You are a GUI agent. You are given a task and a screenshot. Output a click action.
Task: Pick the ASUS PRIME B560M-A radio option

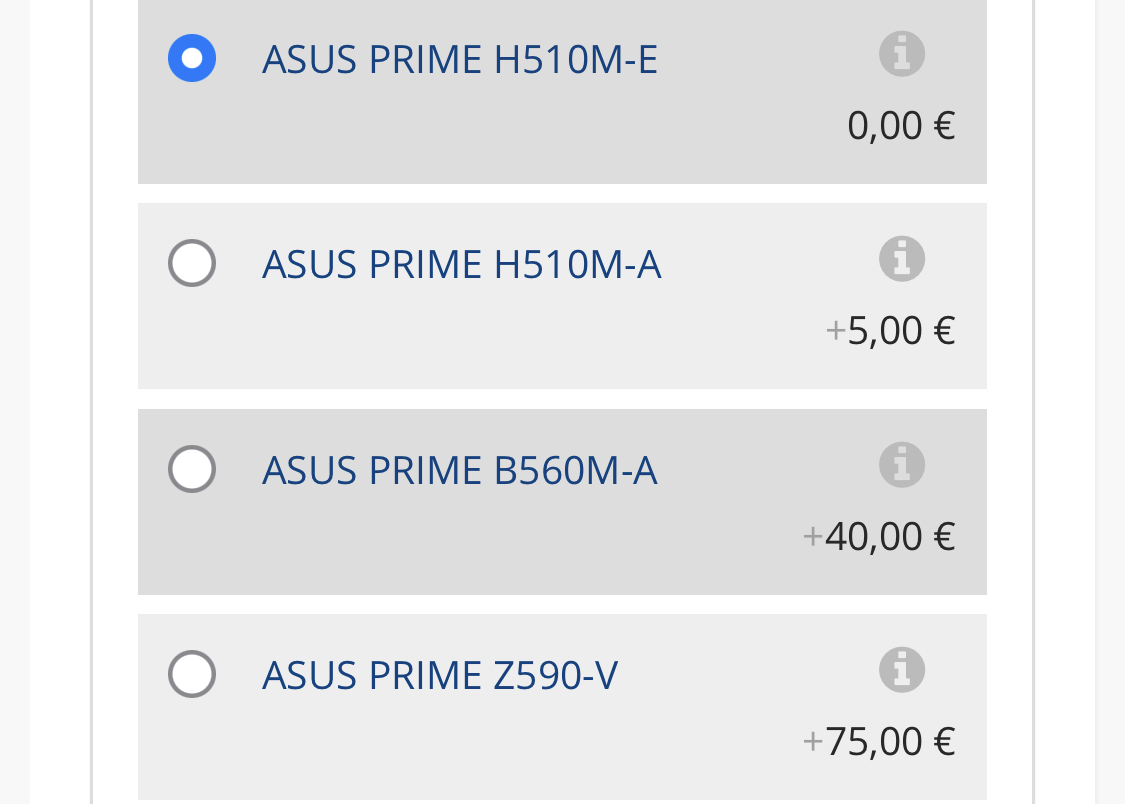pyautogui.click(x=192, y=468)
